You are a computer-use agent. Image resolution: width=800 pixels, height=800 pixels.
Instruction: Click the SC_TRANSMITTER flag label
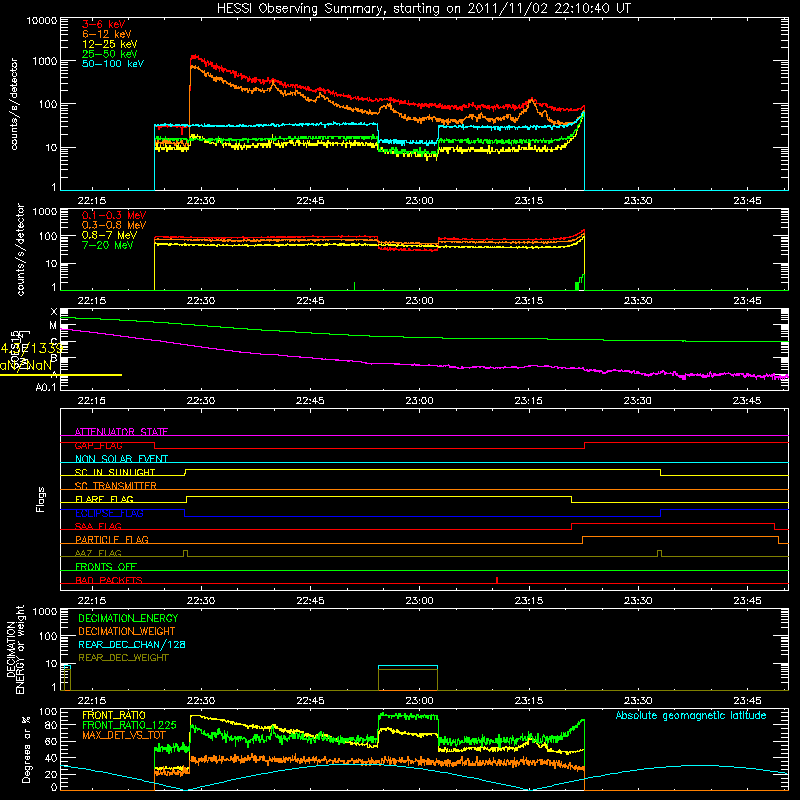pos(116,486)
